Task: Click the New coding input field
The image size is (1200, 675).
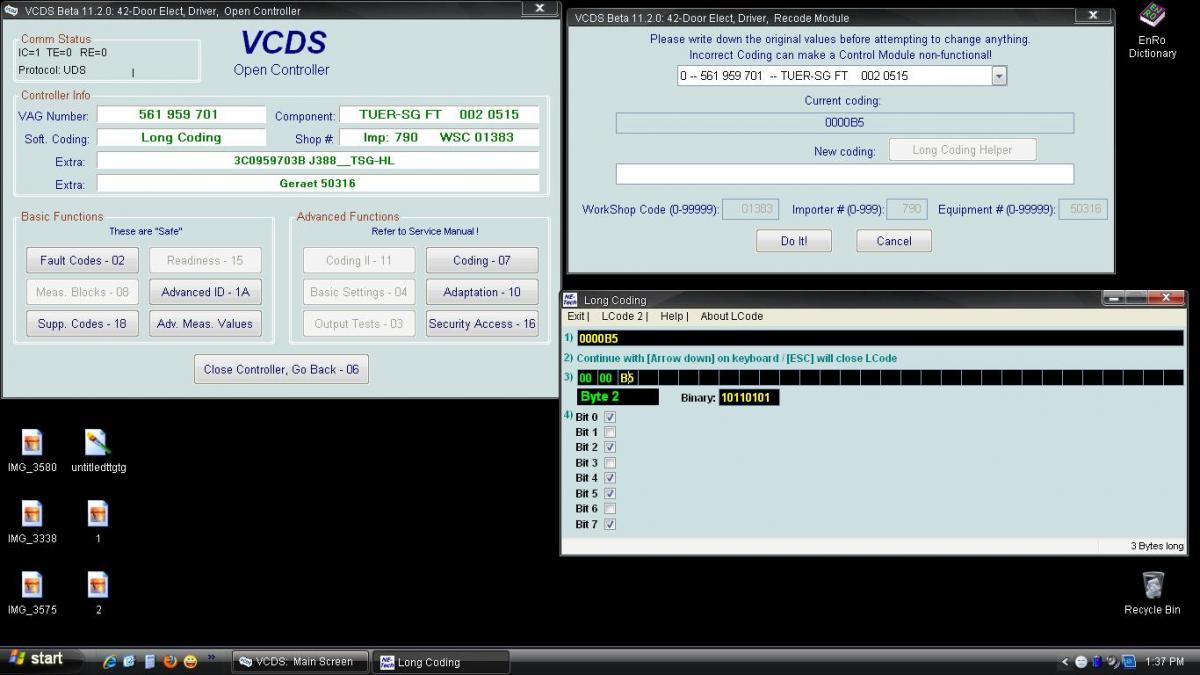Action: point(845,174)
